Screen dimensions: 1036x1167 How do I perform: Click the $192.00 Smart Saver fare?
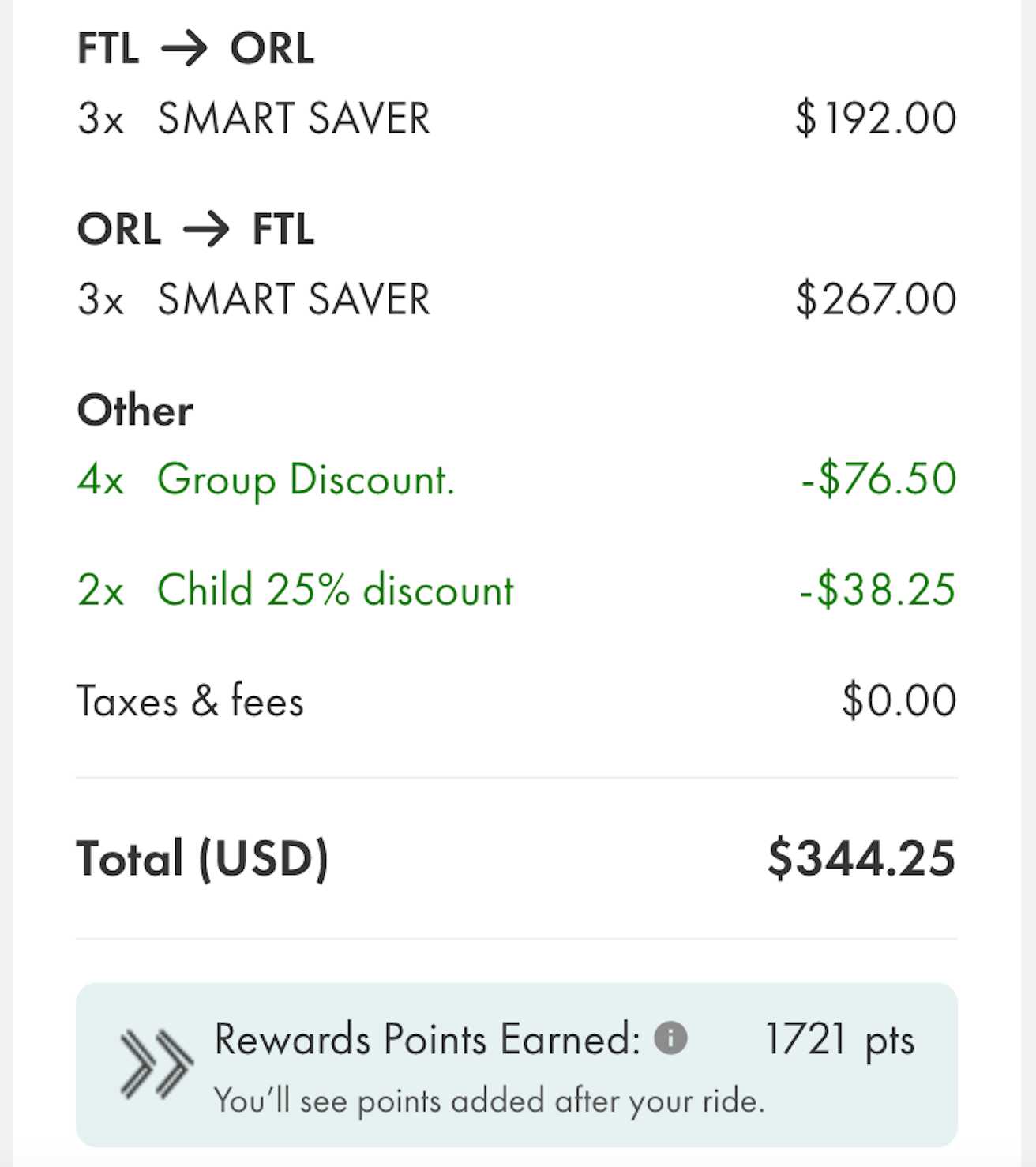[x=876, y=118]
